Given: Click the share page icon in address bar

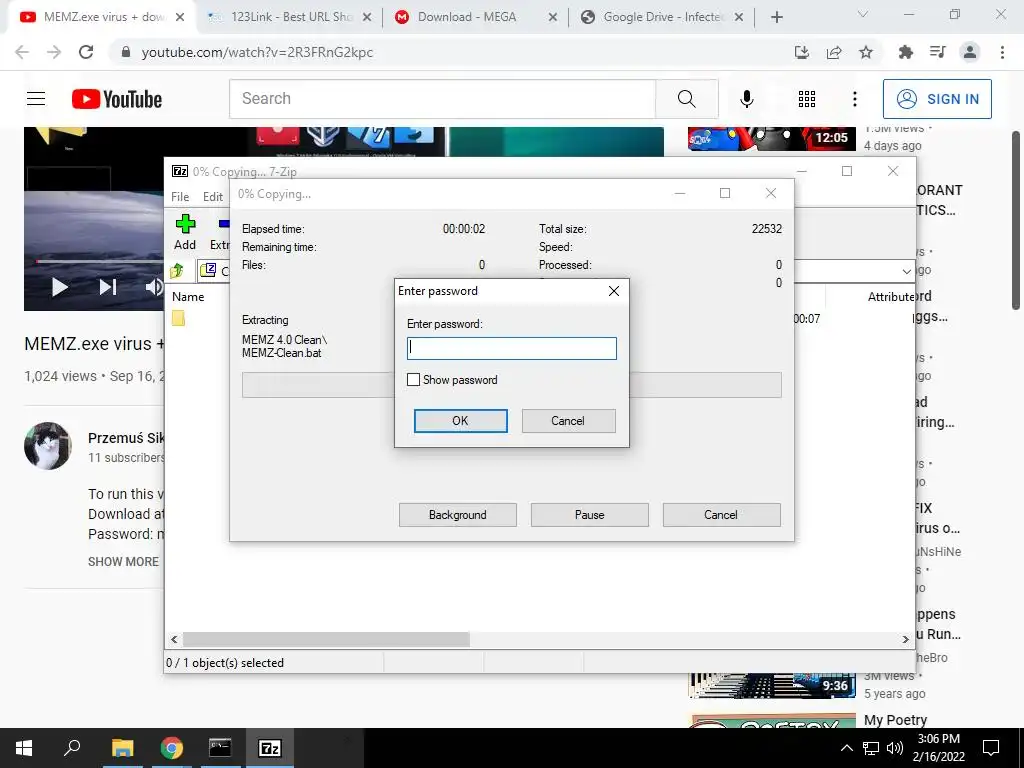Looking at the screenshot, I should click(x=834, y=52).
